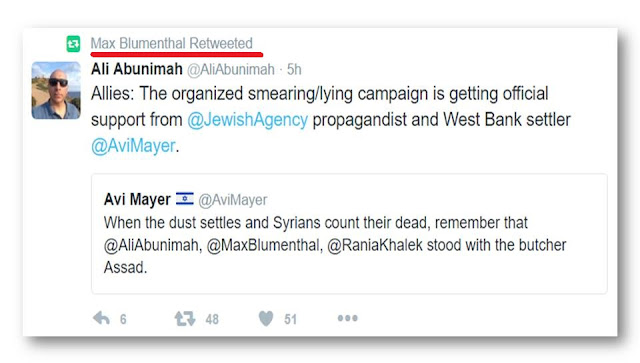Click the gray @AviMayer handle in quote
The image size is (640, 363).
click(x=233, y=200)
